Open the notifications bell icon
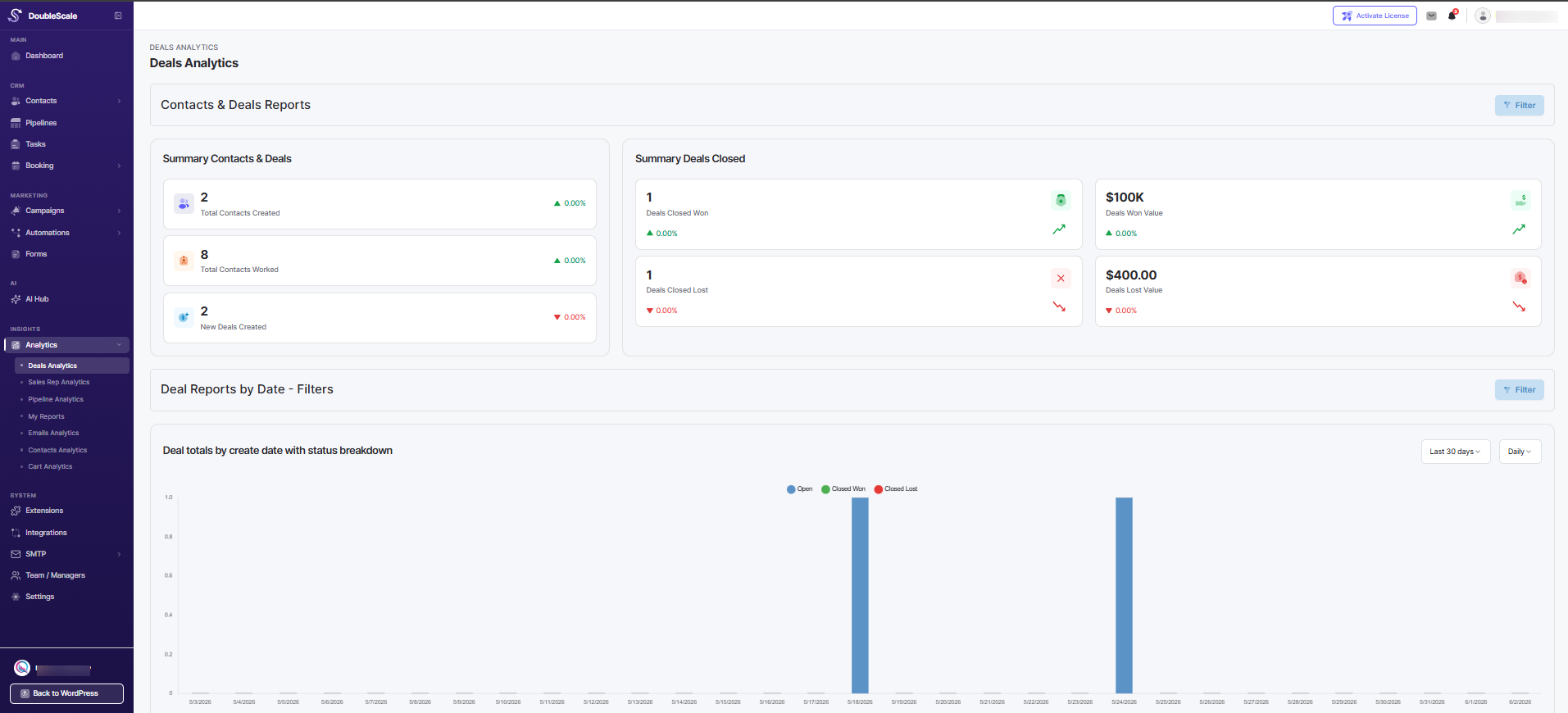The width and height of the screenshot is (1568, 713). (x=1452, y=15)
